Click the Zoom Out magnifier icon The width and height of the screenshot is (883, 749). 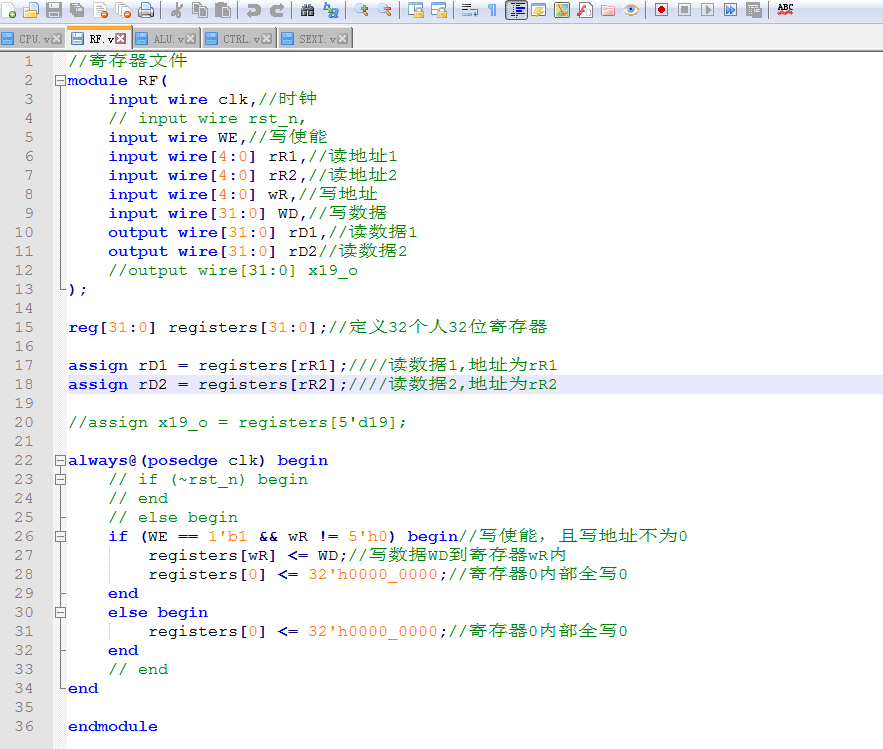pyautogui.click(x=385, y=10)
